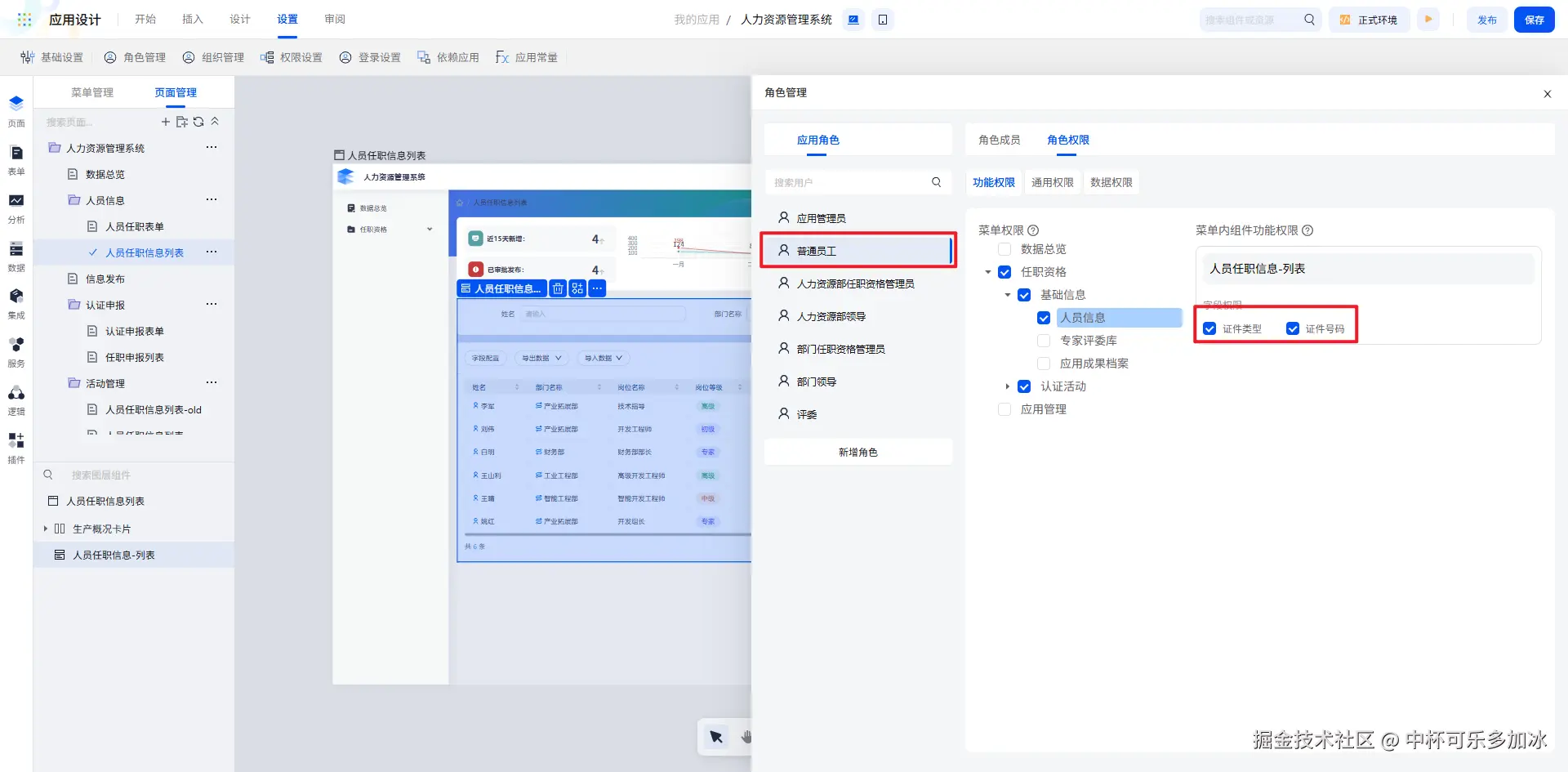Close the 角色管理 panel
The height and width of the screenshot is (772, 1568).
[1547, 94]
